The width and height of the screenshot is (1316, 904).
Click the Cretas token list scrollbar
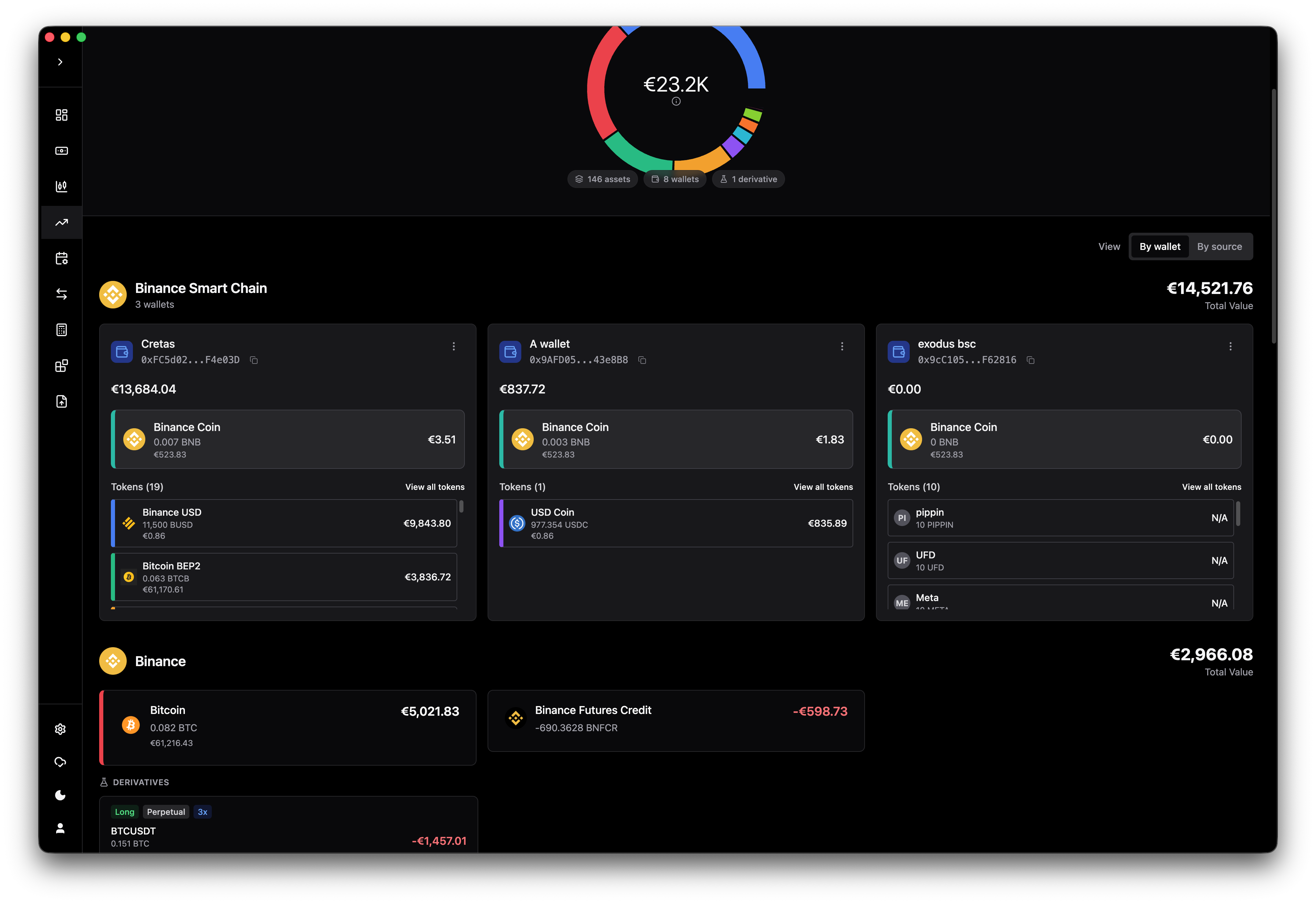pyautogui.click(x=461, y=506)
